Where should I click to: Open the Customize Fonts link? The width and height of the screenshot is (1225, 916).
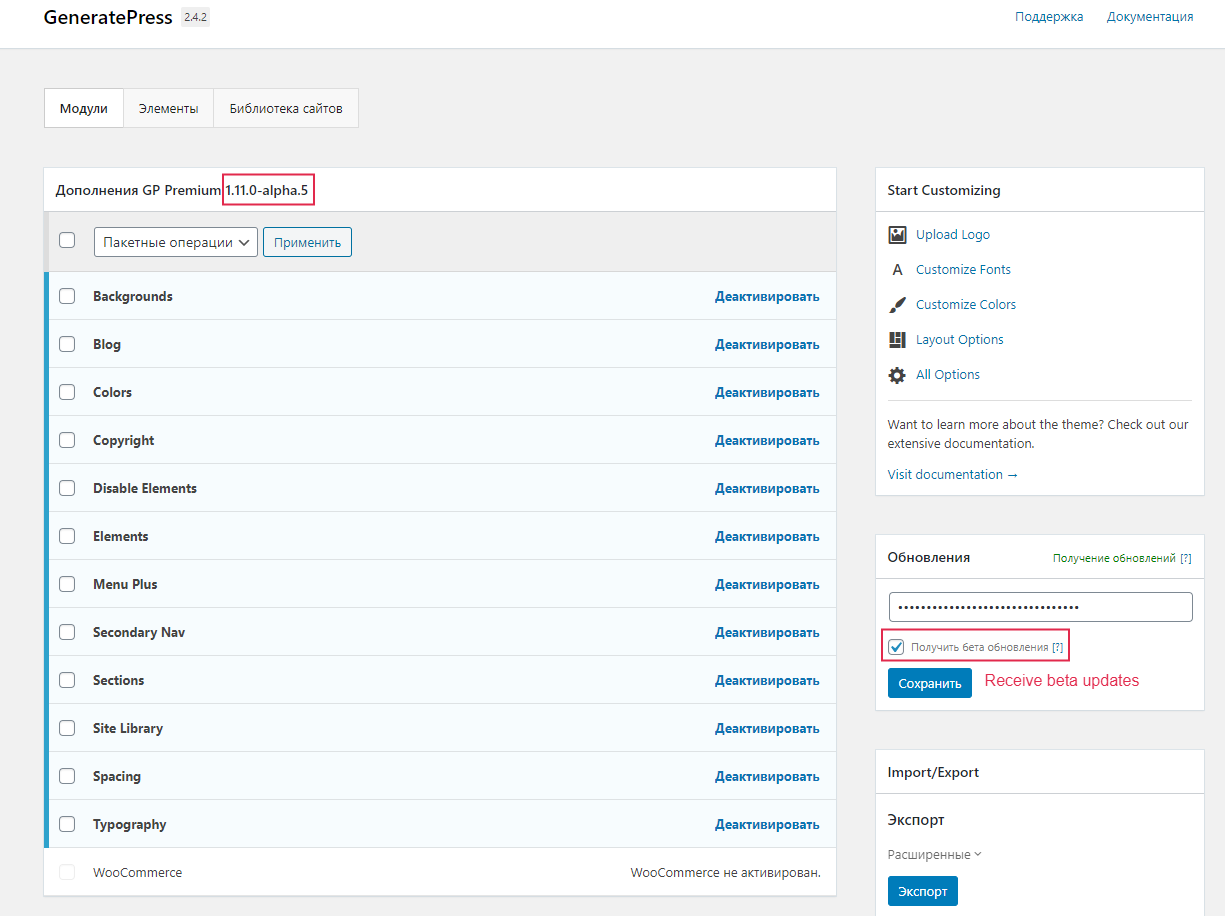coord(963,270)
